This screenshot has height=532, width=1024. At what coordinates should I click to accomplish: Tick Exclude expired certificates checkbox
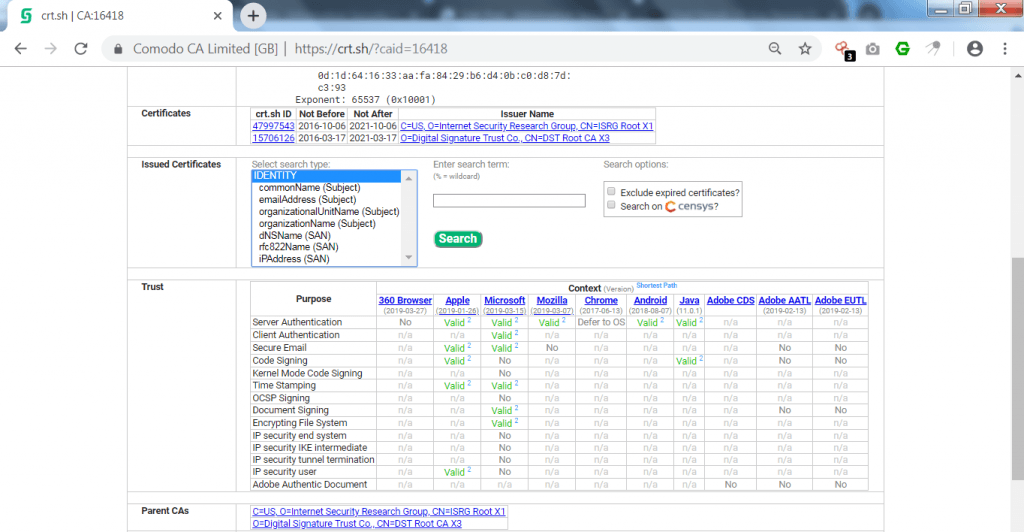click(x=611, y=191)
